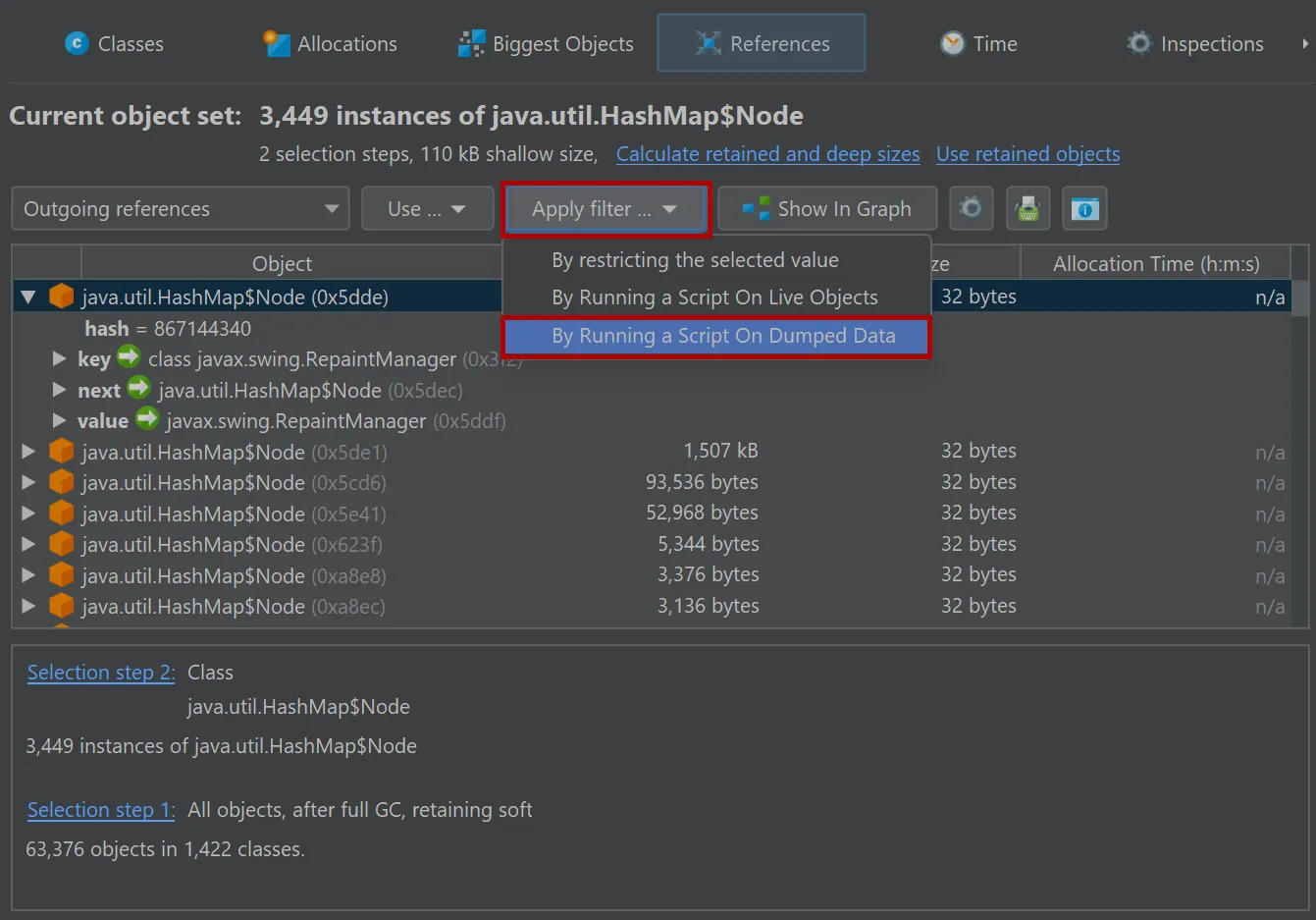1316x920 pixels.
Task: Open the Biggest Objects tab
Action: pos(546,43)
